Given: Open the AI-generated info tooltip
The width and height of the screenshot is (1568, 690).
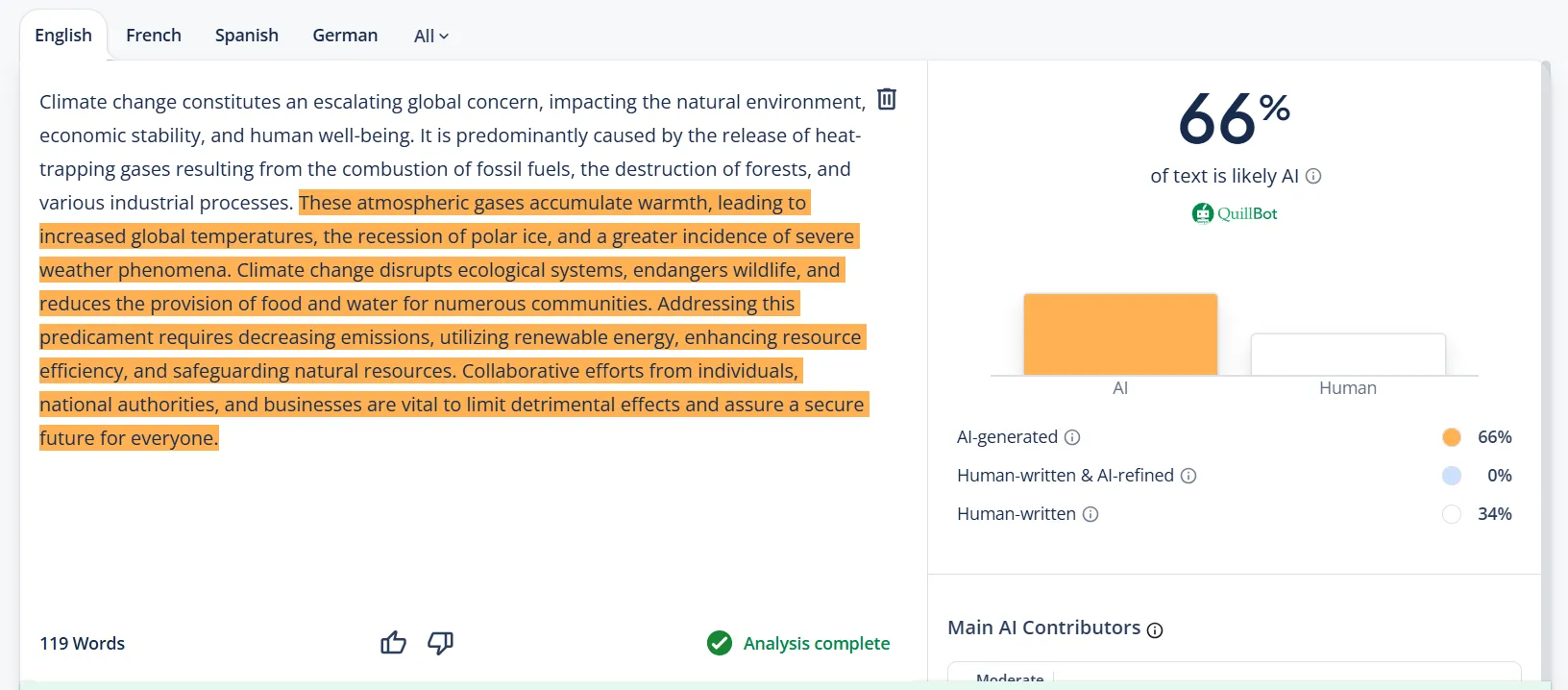Looking at the screenshot, I should tap(1073, 437).
